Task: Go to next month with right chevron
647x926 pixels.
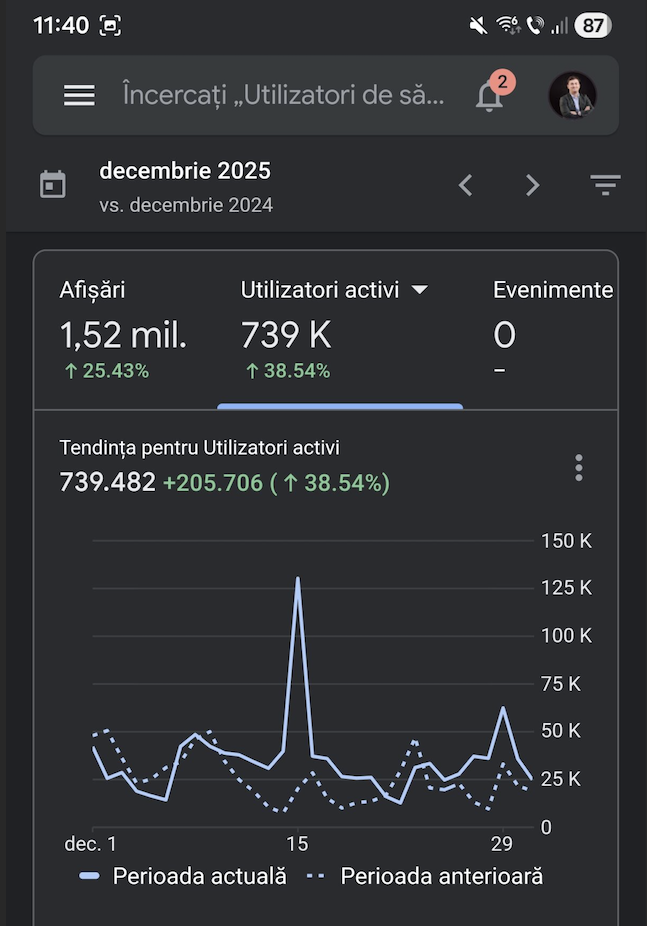Action: [x=533, y=185]
